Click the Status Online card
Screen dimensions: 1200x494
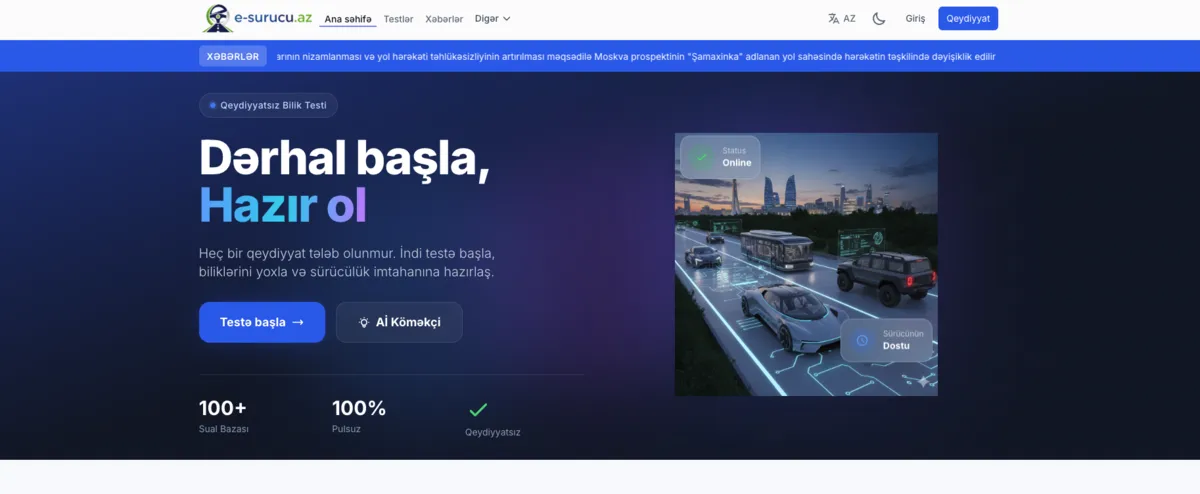[x=720, y=157]
